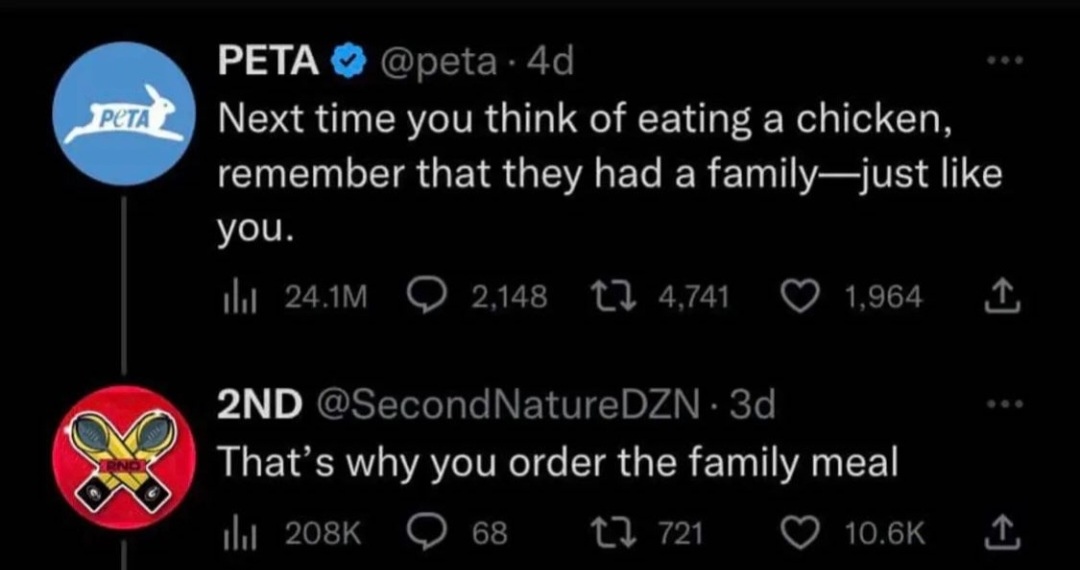Click PETA's blue verified badge
Image resolution: width=1080 pixels, height=570 pixels.
tap(342, 64)
